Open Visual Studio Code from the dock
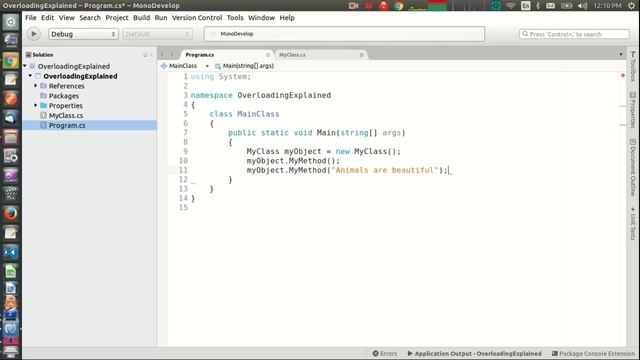Screen dimensions: 640x360 click(x=11, y=252)
